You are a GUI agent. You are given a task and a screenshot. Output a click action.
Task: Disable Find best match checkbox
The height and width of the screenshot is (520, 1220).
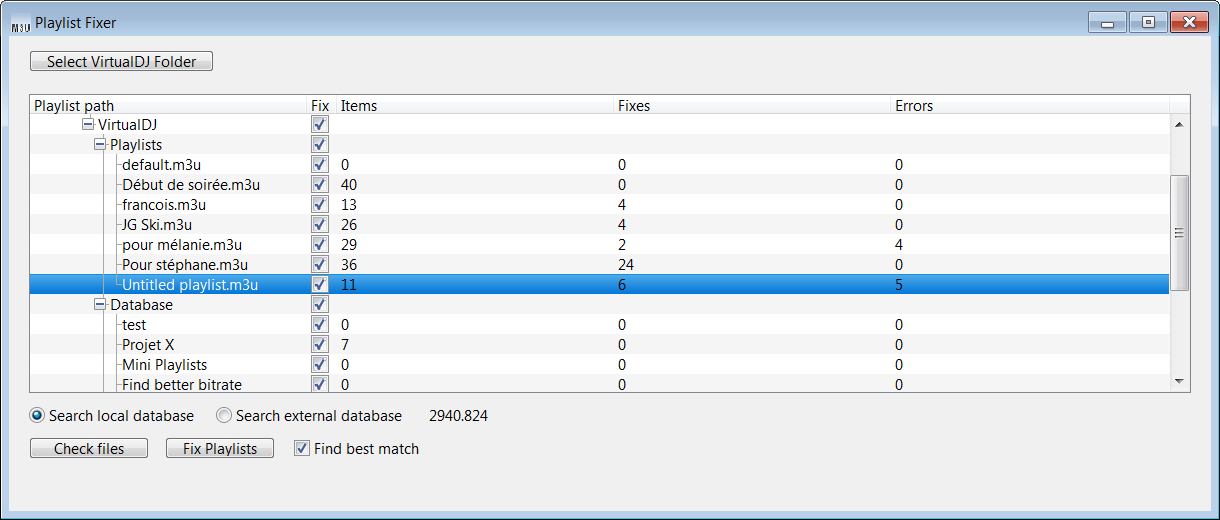302,449
